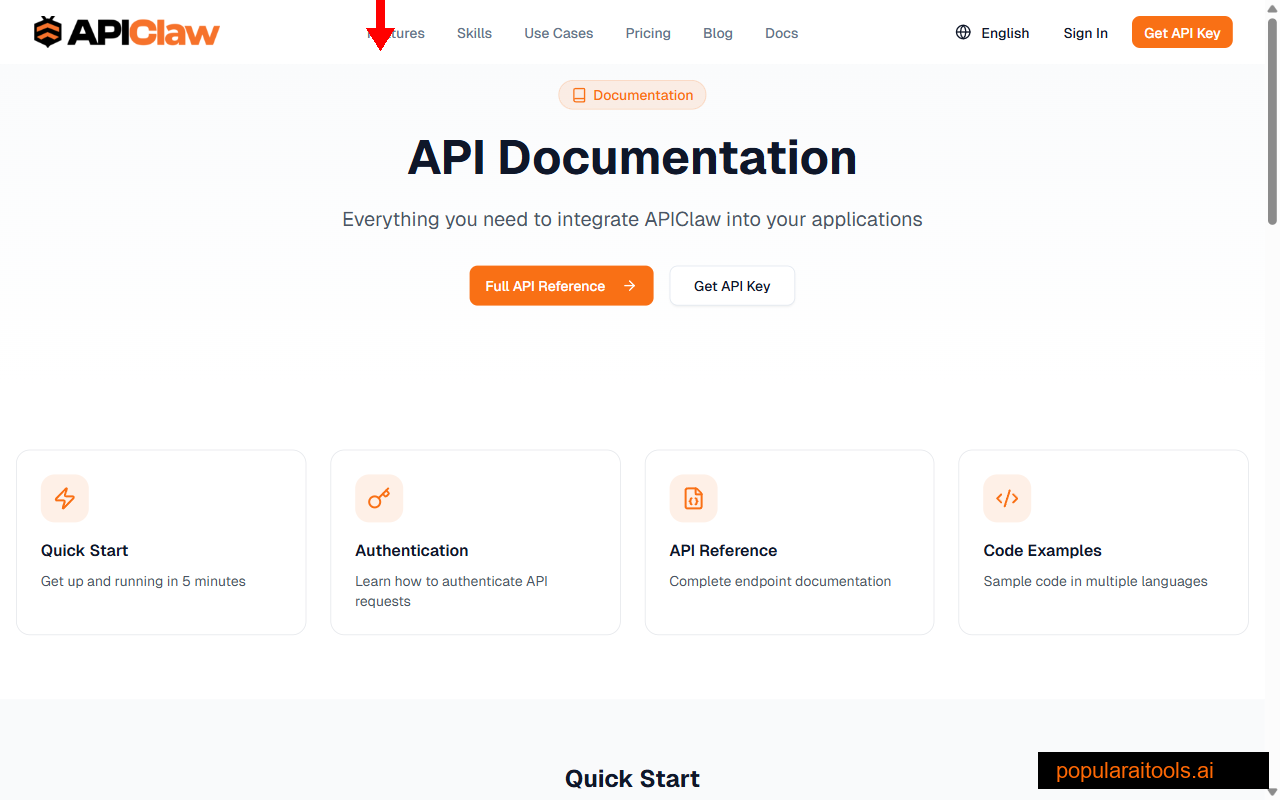
Task: Open the Blog section
Action: (x=718, y=33)
